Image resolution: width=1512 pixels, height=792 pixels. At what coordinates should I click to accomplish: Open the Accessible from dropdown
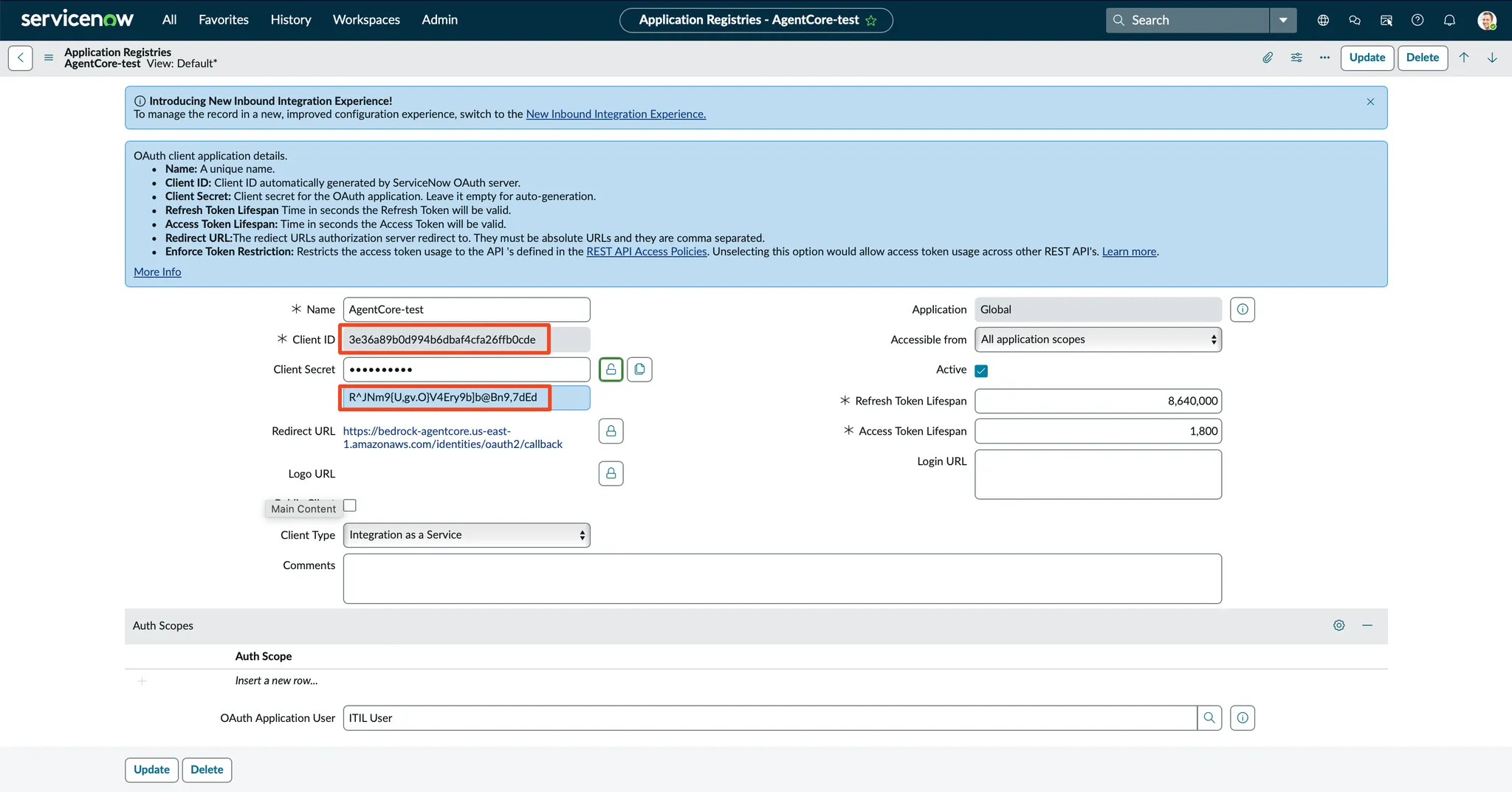pyautogui.click(x=1098, y=340)
